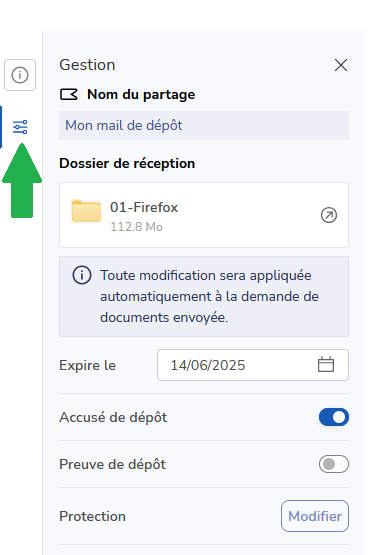Click the 112.8 Mo folder size text

click(x=136, y=227)
